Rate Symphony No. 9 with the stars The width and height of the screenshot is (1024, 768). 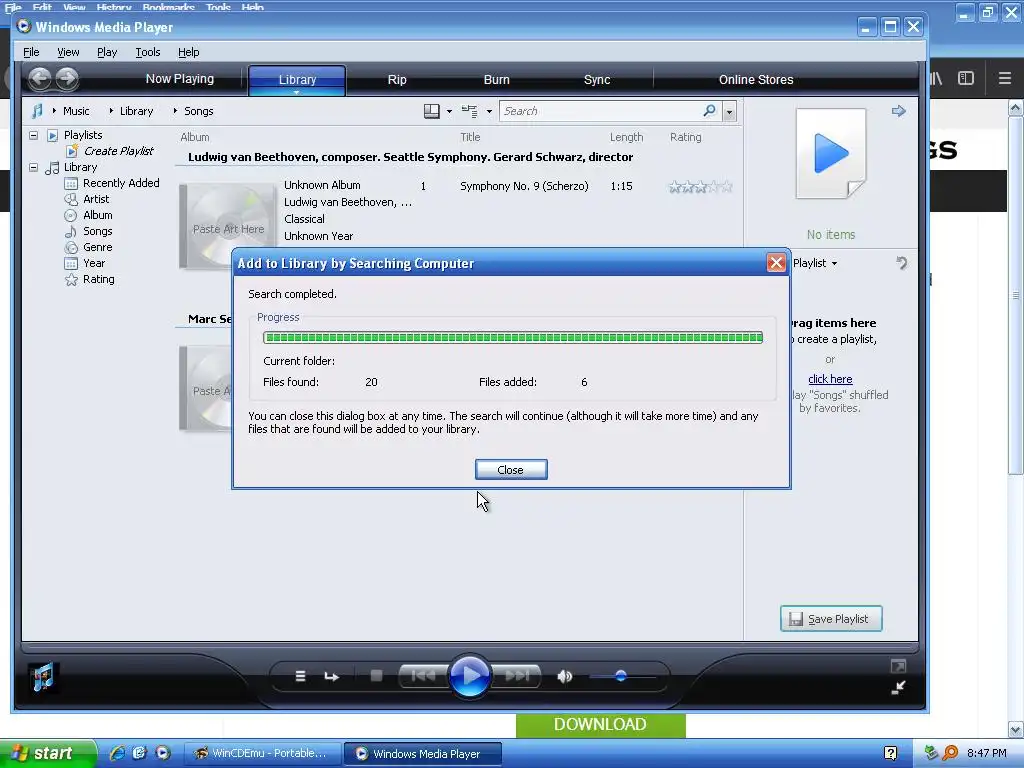coord(699,187)
